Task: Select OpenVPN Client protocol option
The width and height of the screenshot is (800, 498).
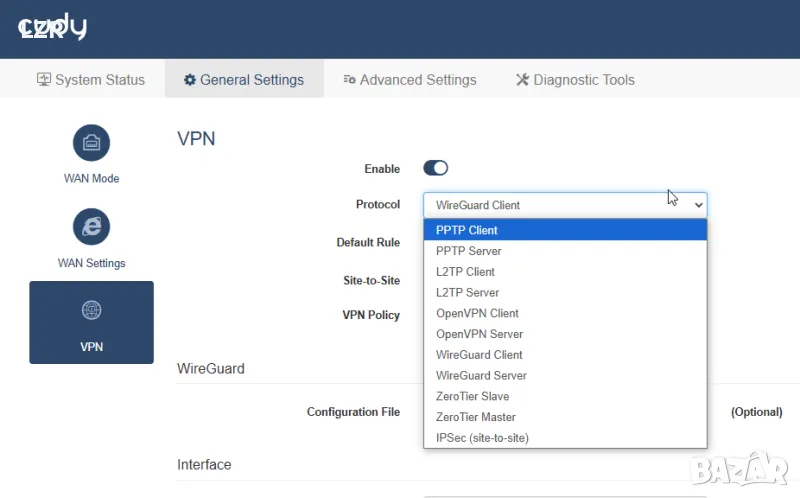Action: (477, 313)
